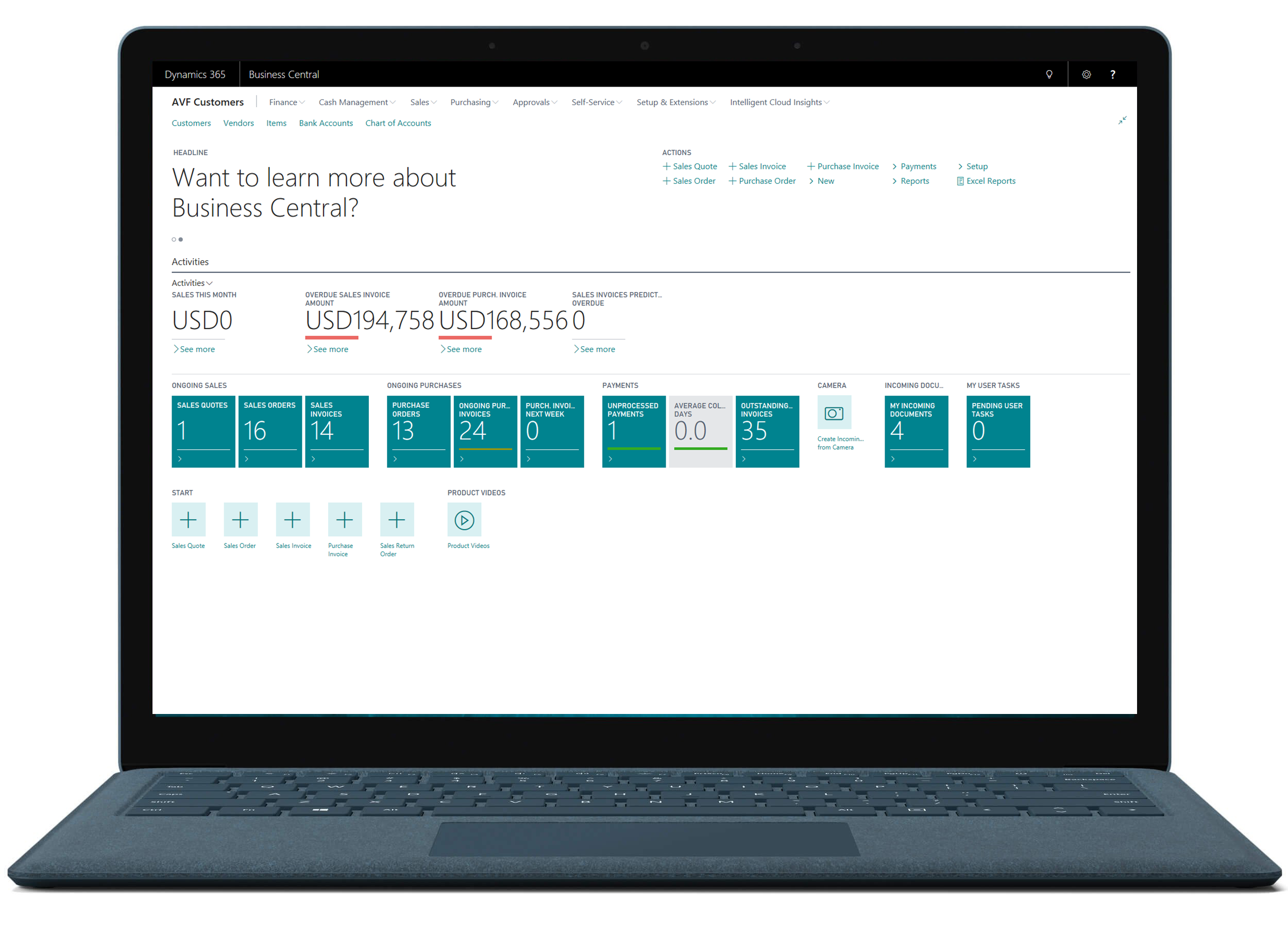Image resolution: width=1288 pixels, height=936 pixels.
Task: Expand the Purchasing menu
Action: pos(474,102)
